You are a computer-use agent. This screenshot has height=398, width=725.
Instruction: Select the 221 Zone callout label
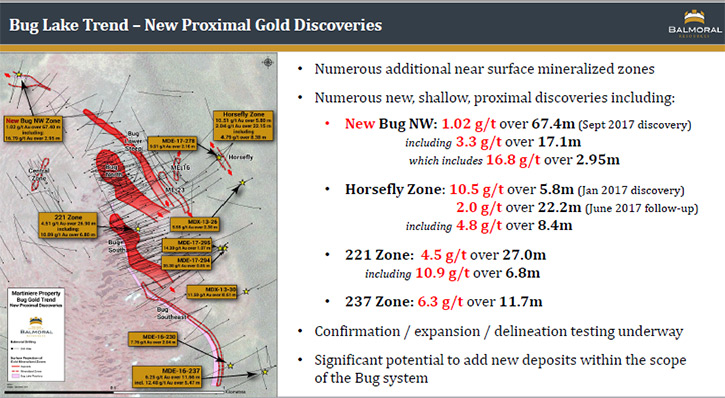pos(68,225)
